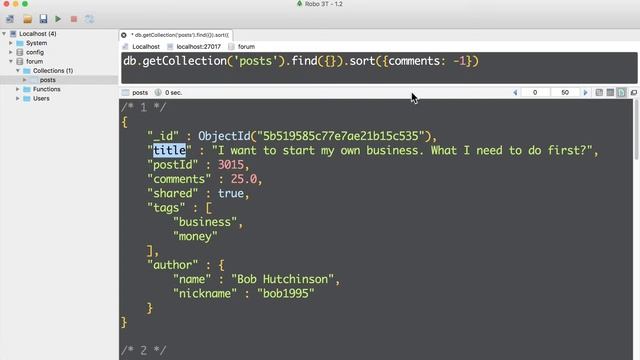Viewport: 640px width, 360px height.
Task: Click the postId value 3015
Action: 231,165
